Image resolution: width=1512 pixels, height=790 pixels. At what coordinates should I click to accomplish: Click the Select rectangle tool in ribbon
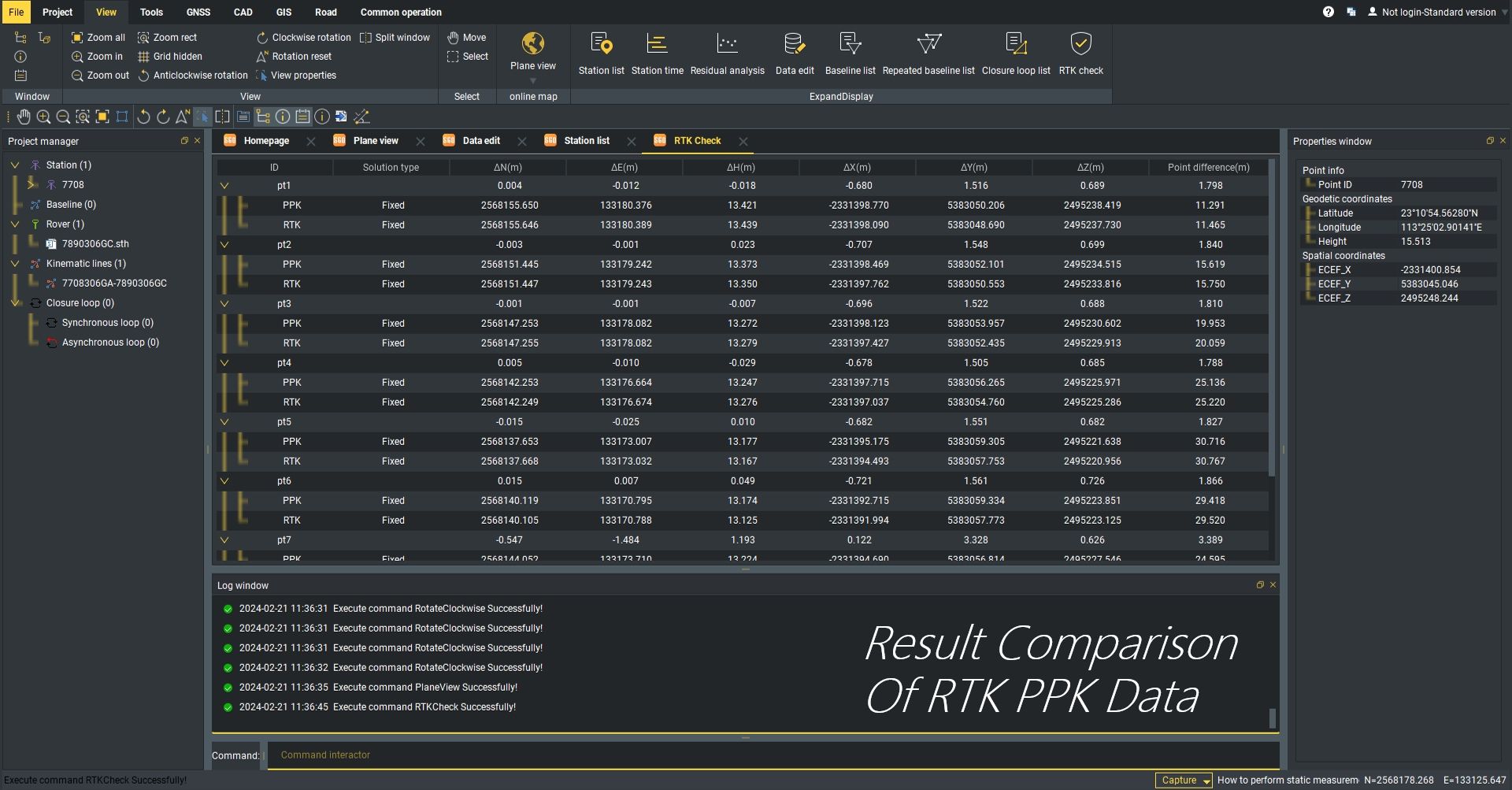coord(468,57)
